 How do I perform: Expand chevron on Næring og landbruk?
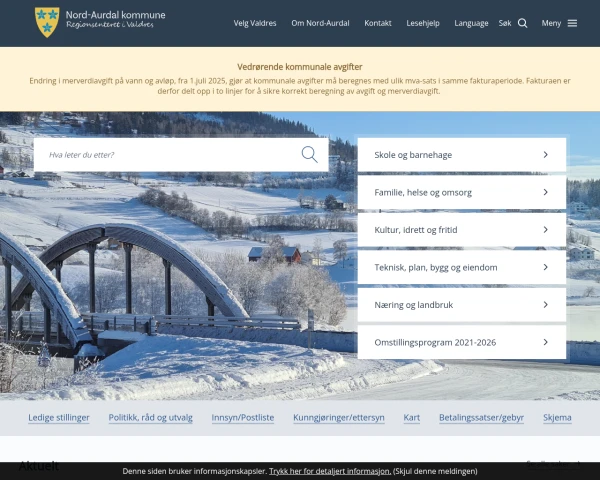click(546, 305)
